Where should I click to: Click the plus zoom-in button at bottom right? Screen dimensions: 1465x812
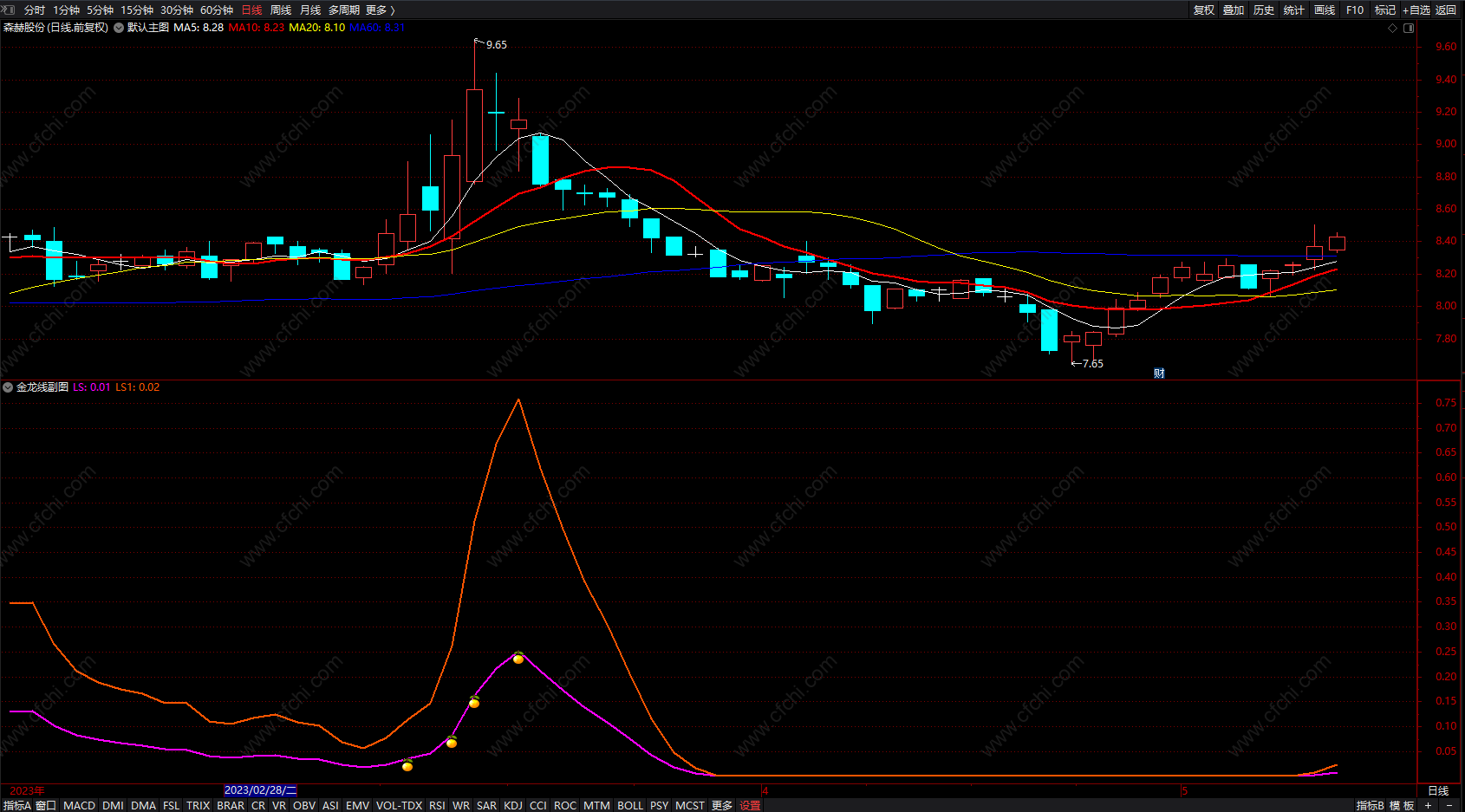pos(1428,805)
